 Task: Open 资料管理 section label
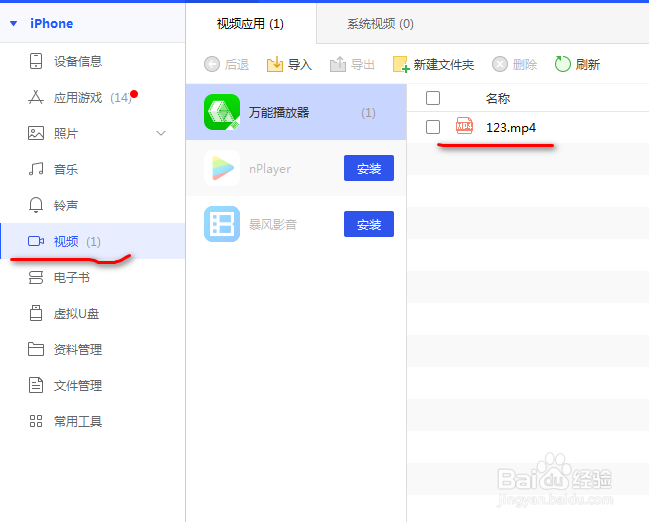click(78, 349)
